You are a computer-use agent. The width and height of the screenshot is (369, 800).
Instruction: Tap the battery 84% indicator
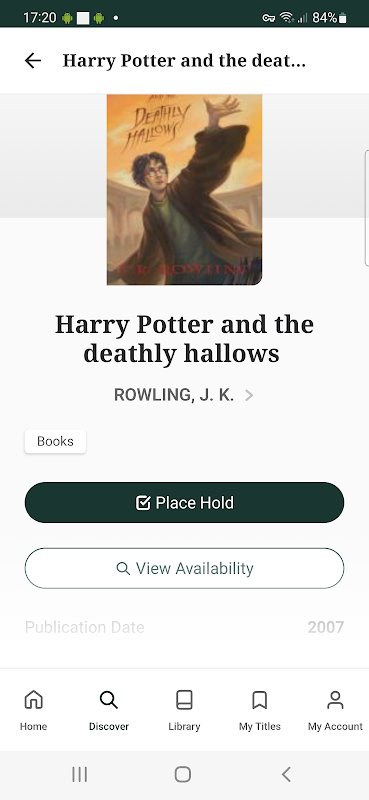[x=330, y=18]
